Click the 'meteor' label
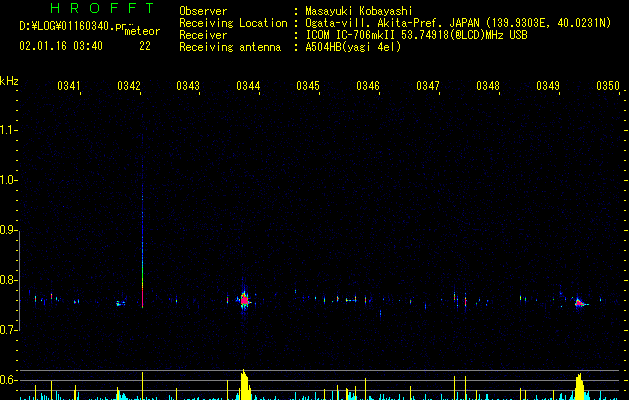This screenshot has height=400, width=629. pos(142,31)
